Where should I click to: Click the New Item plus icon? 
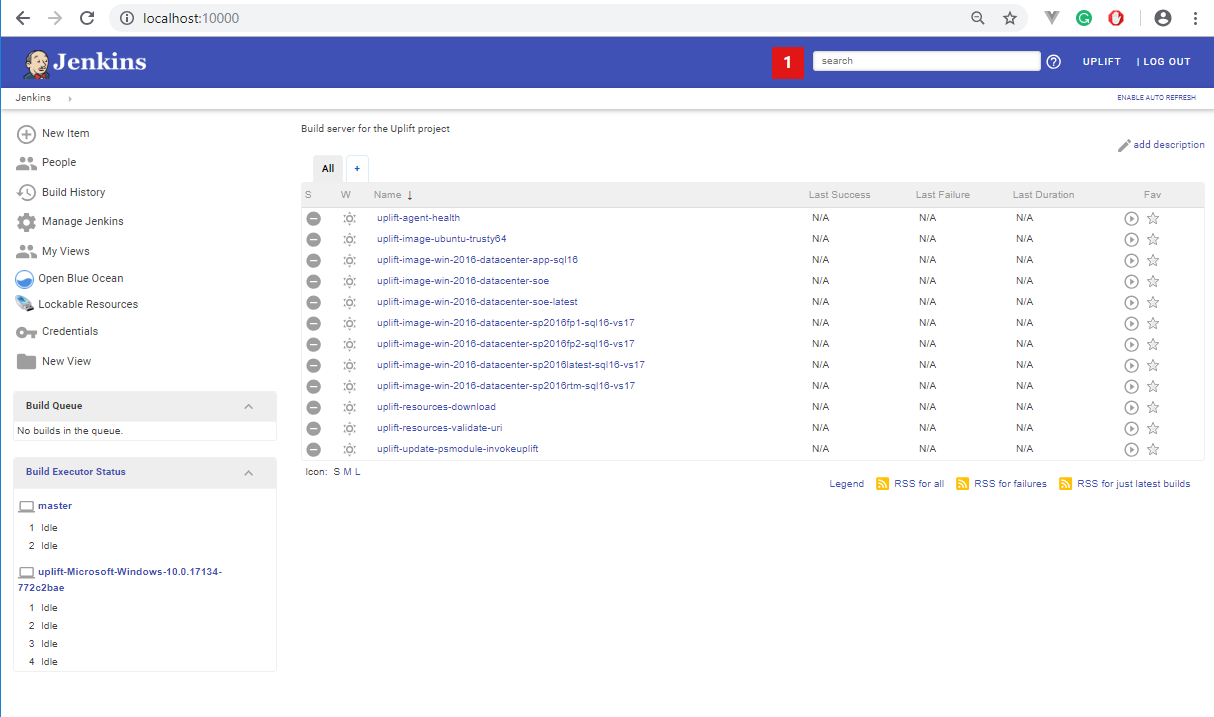pos(27,134)
